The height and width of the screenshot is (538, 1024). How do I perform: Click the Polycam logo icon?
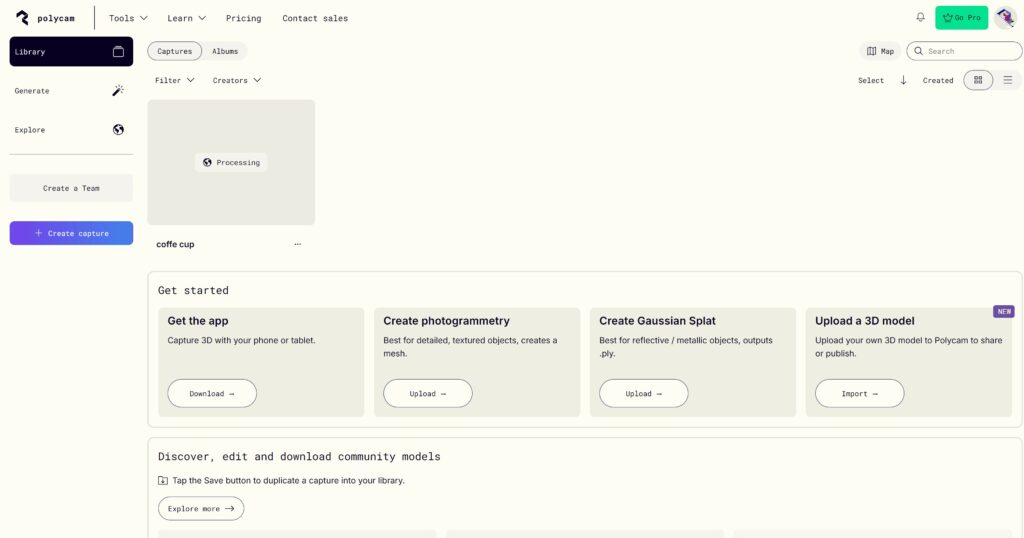tap(23, 18)
